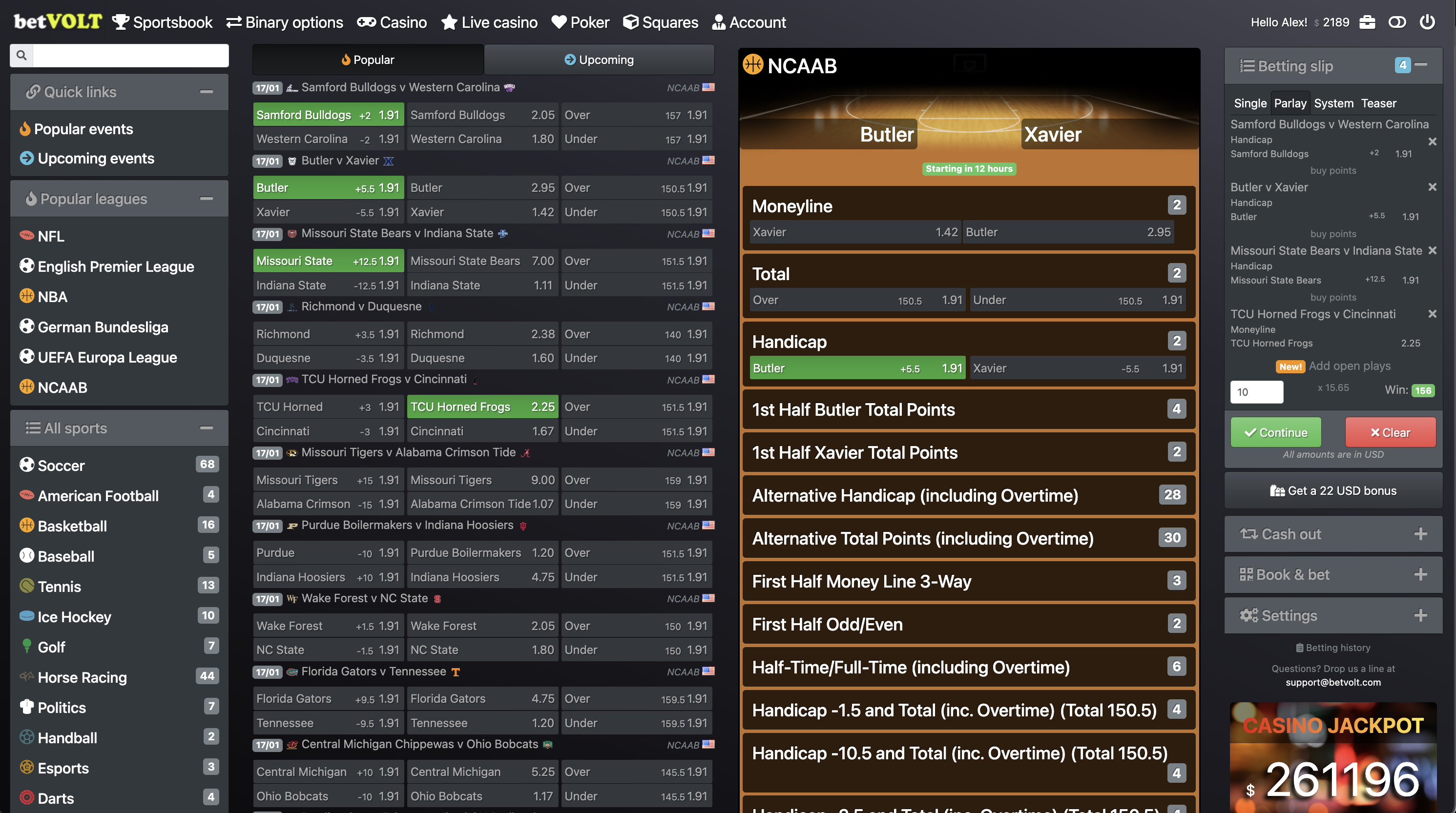Viewport: 1456px width, 813px height.
Task: Expand the Alternative Handicap market
Action: pyautogui.click(x=969, y=495)
